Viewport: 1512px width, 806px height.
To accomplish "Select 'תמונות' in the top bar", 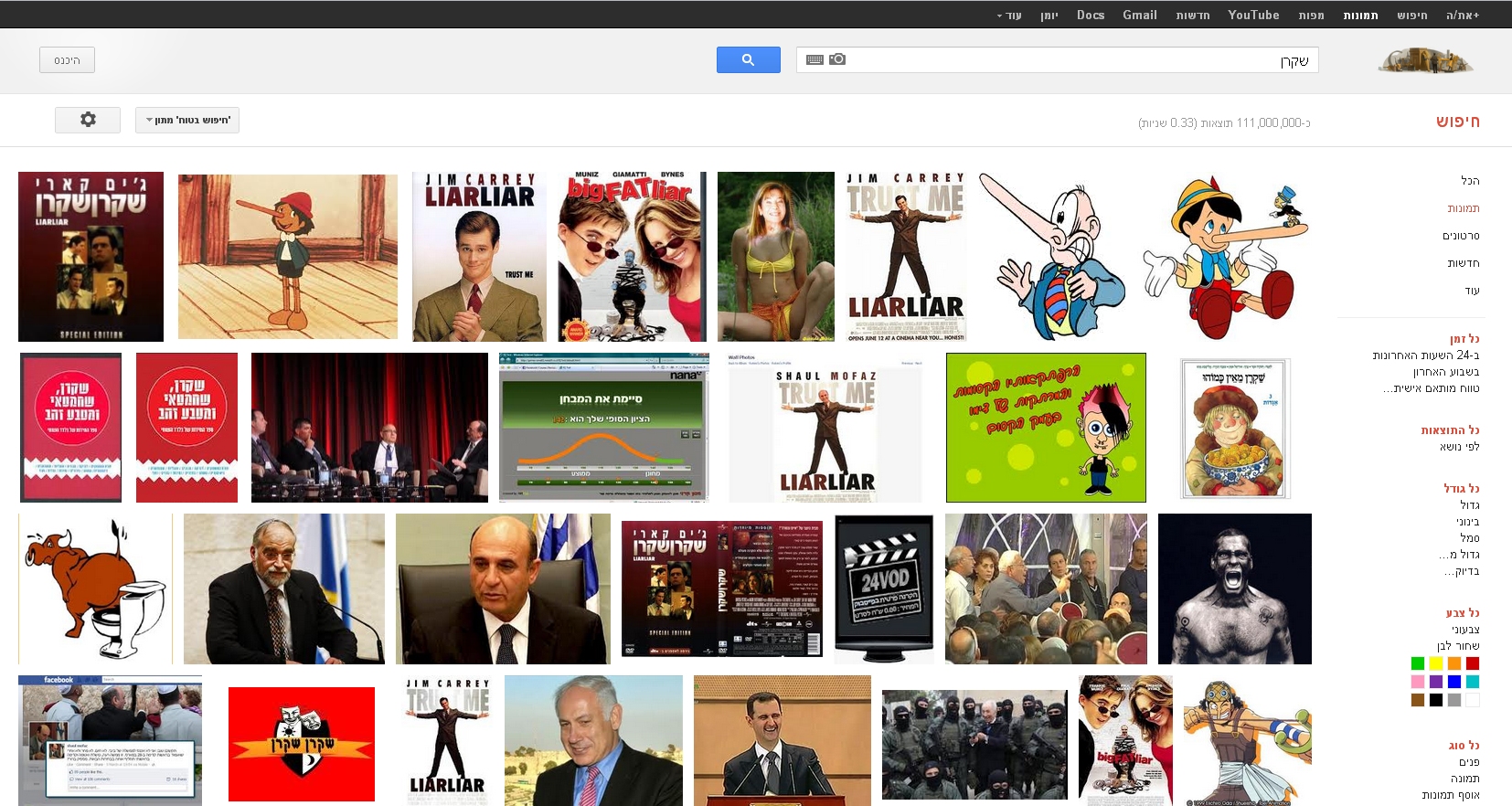I will 1361,15.
